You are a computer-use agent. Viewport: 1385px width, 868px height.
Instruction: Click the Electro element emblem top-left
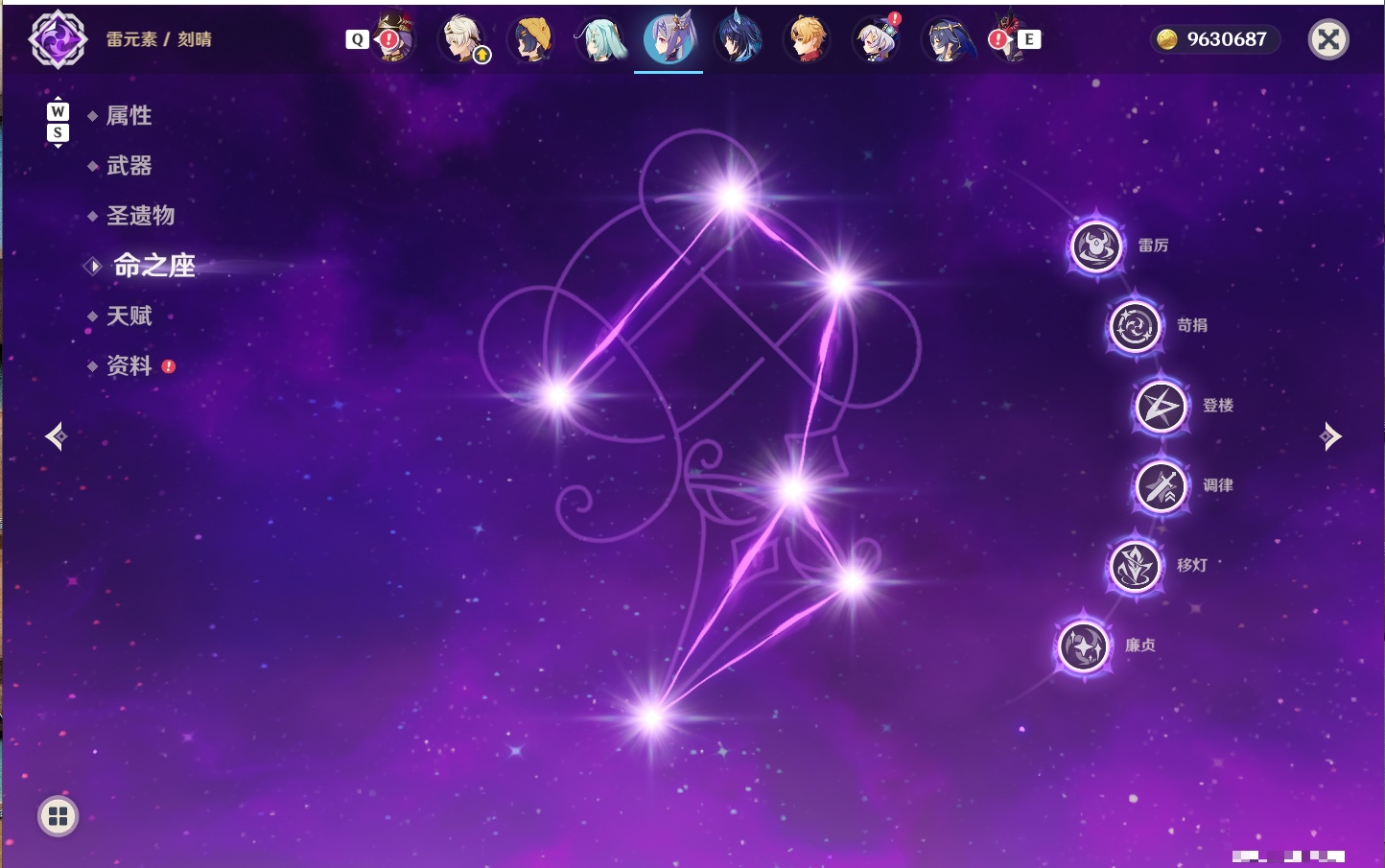tap(58, 39)
